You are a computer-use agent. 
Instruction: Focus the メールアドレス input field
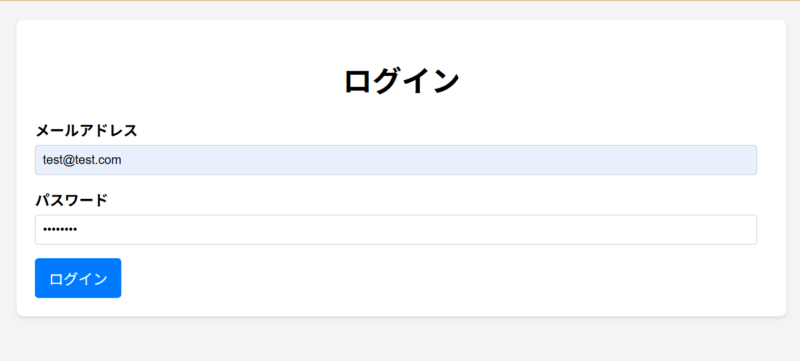click(396, 160)
